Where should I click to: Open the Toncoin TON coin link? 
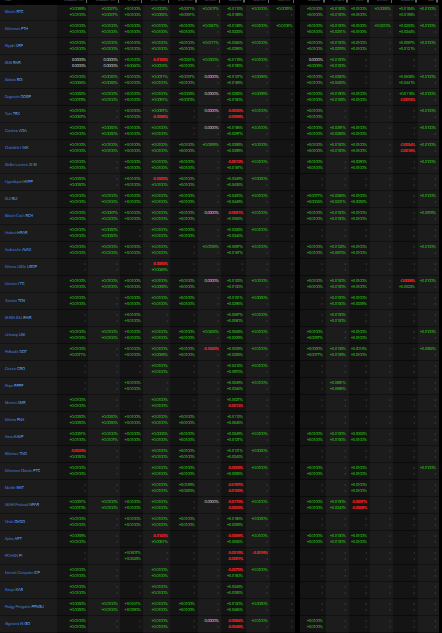pos(15,300)
